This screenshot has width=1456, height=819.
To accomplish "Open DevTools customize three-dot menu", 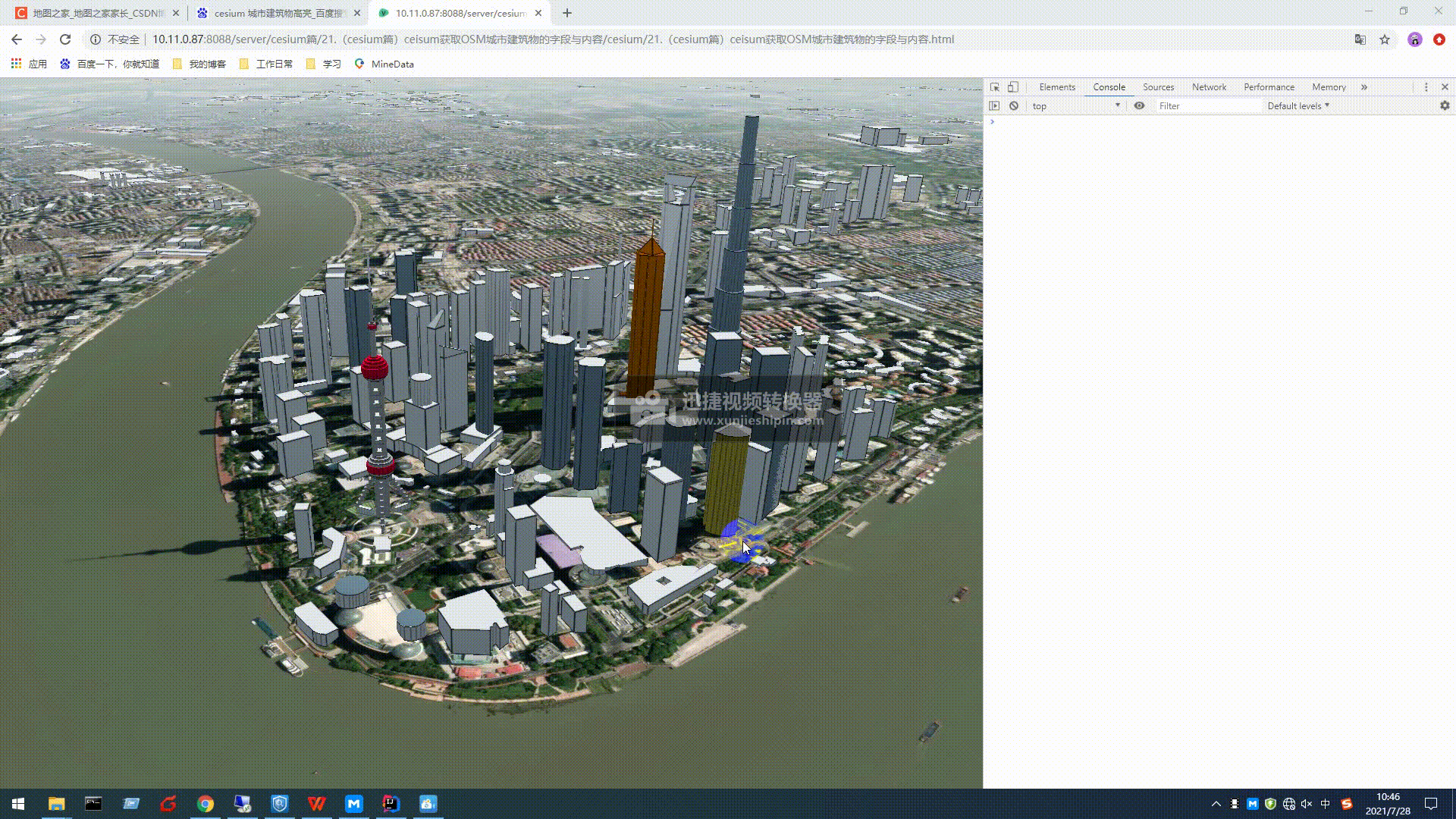I will pyautogui.click(x=1426, y=87).
